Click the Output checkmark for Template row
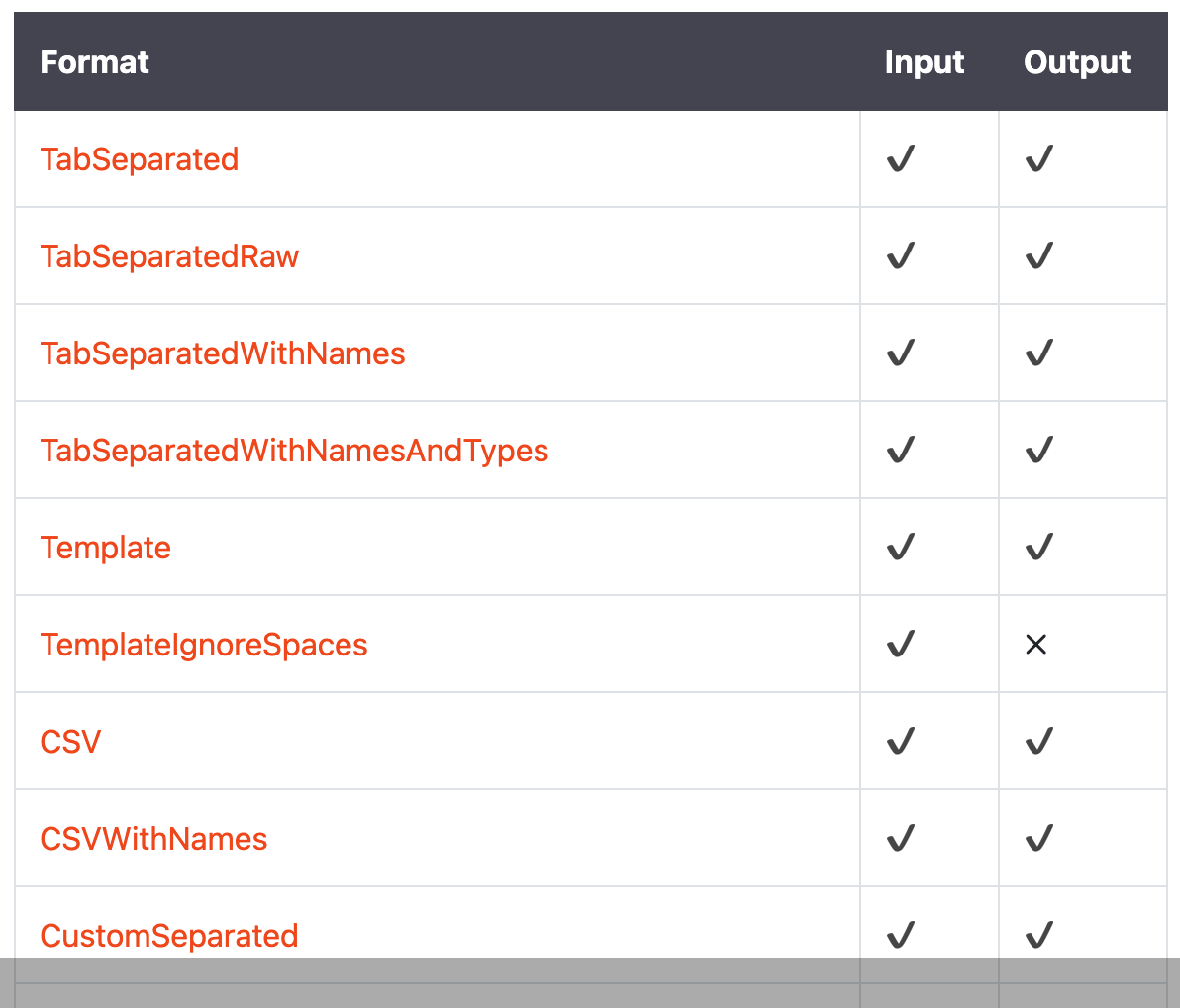This screenshot has width=1180, height=1008. coord(1039,547)
